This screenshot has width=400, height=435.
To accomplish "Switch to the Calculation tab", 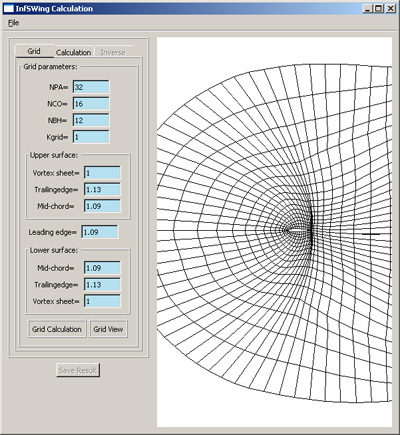I will point(73,52).
